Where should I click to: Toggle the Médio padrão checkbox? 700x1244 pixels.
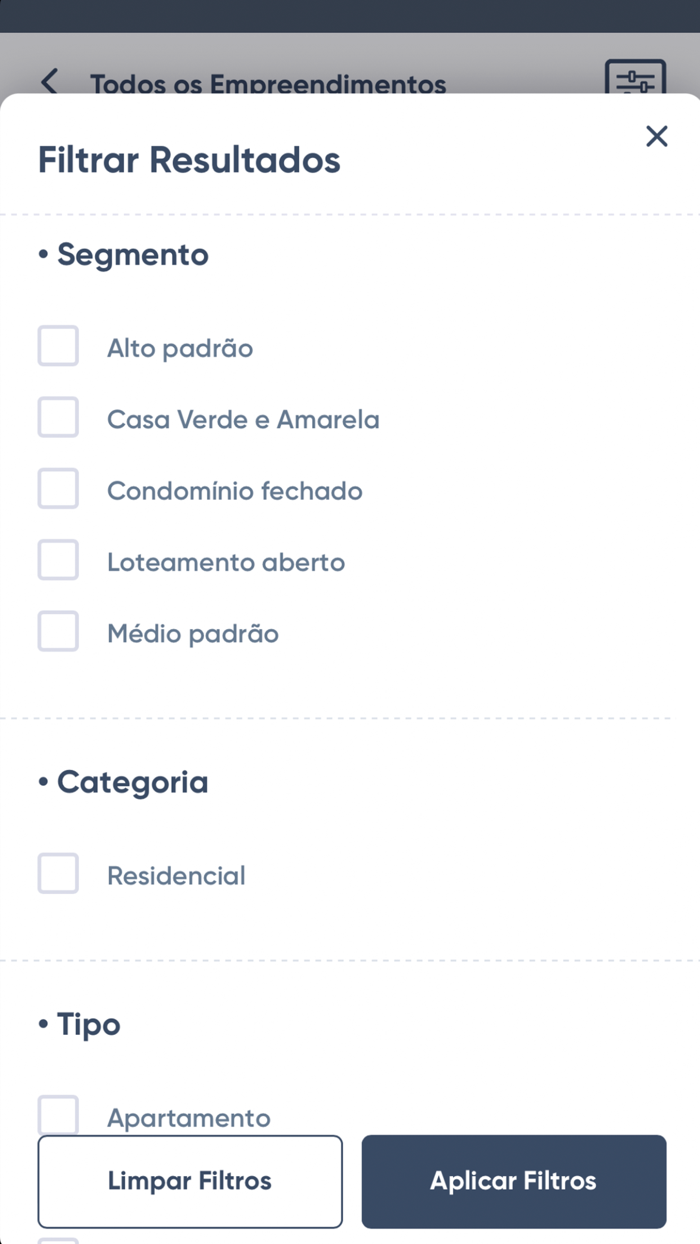point(58,631)
